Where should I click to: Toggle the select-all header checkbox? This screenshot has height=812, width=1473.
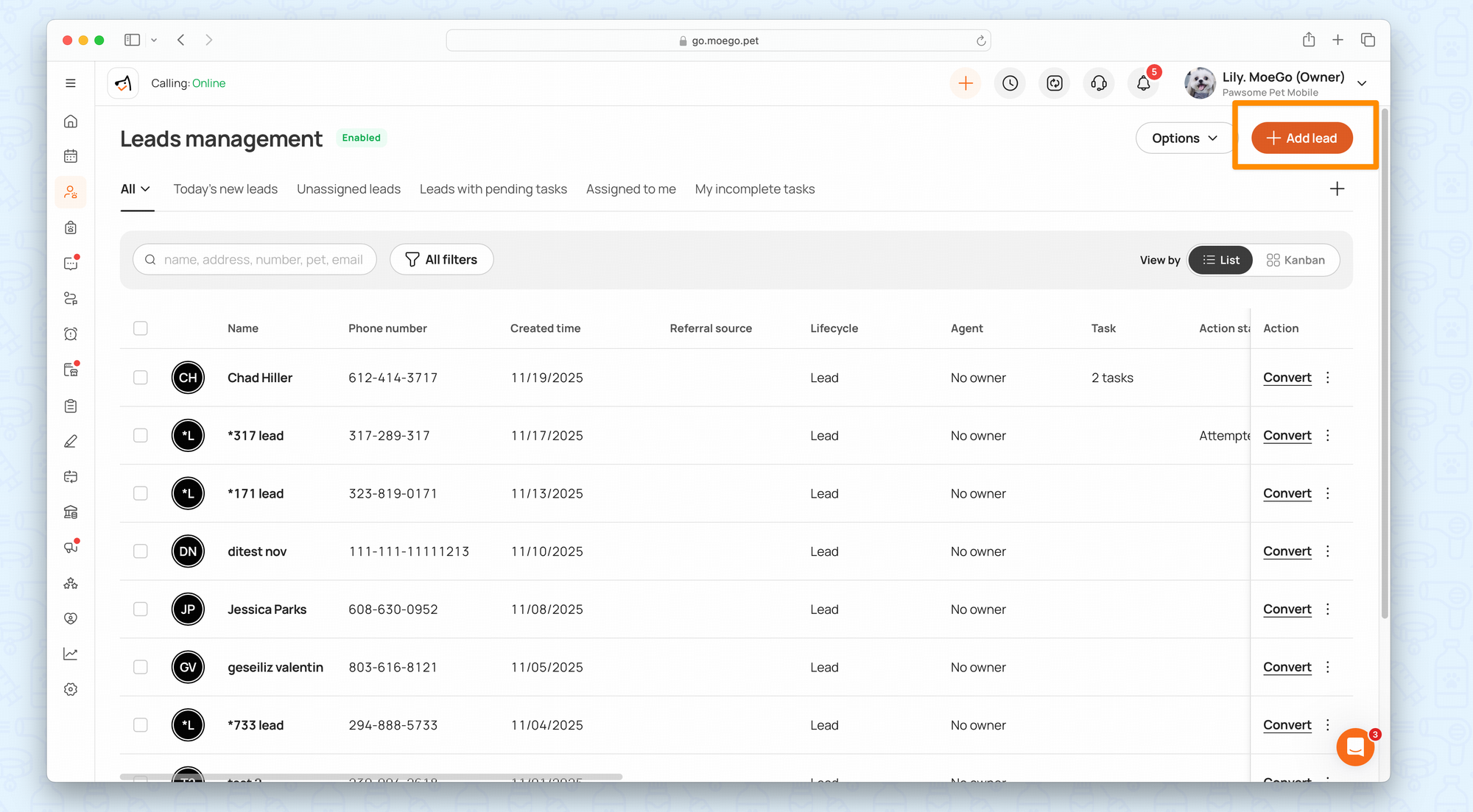coord(141,328)
